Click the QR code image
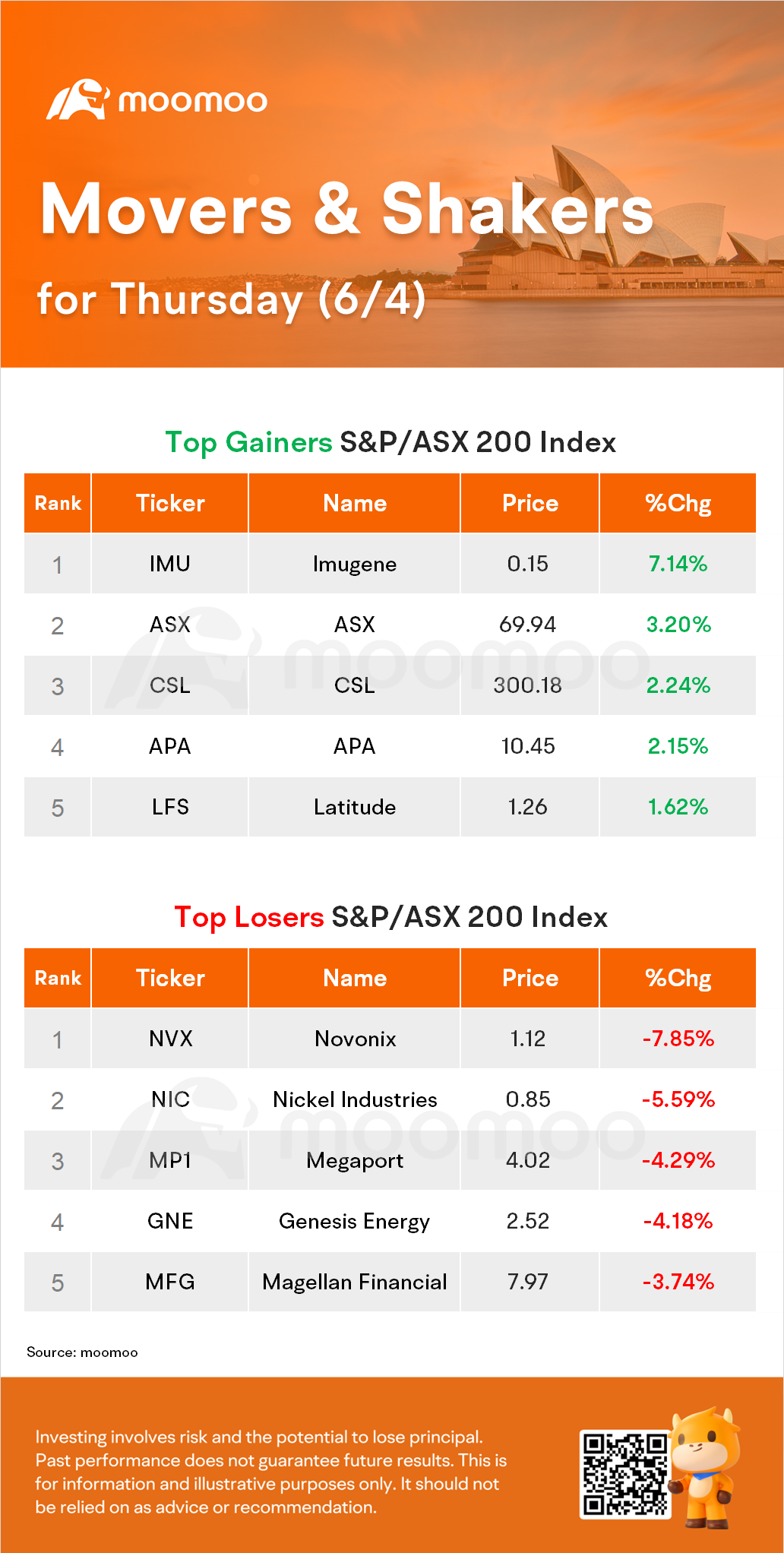784x1553 pixels. click(x=624, y=1474)
